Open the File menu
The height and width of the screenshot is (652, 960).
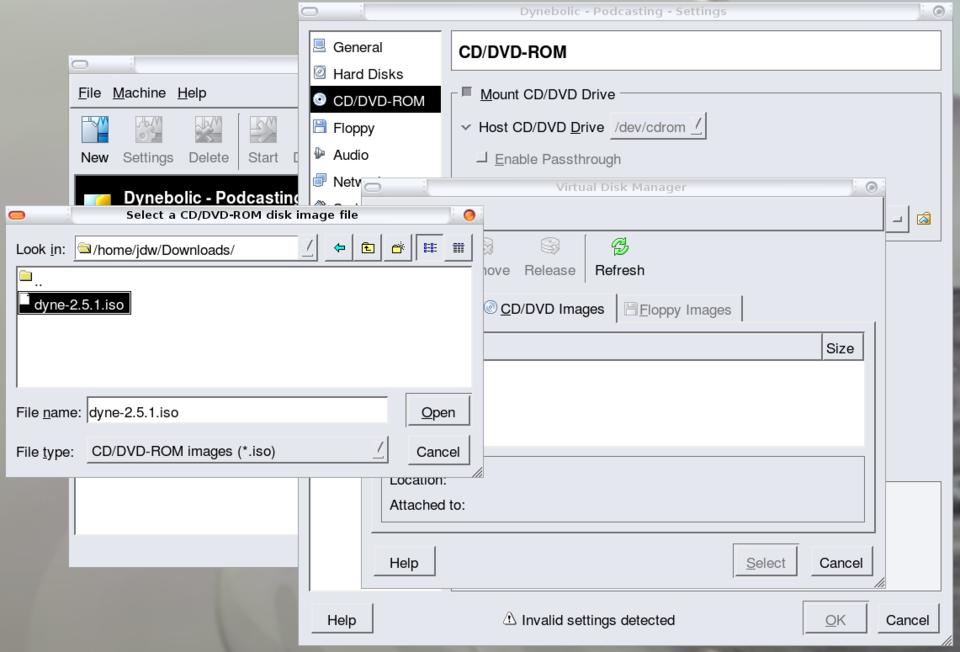tap(89, 93)
